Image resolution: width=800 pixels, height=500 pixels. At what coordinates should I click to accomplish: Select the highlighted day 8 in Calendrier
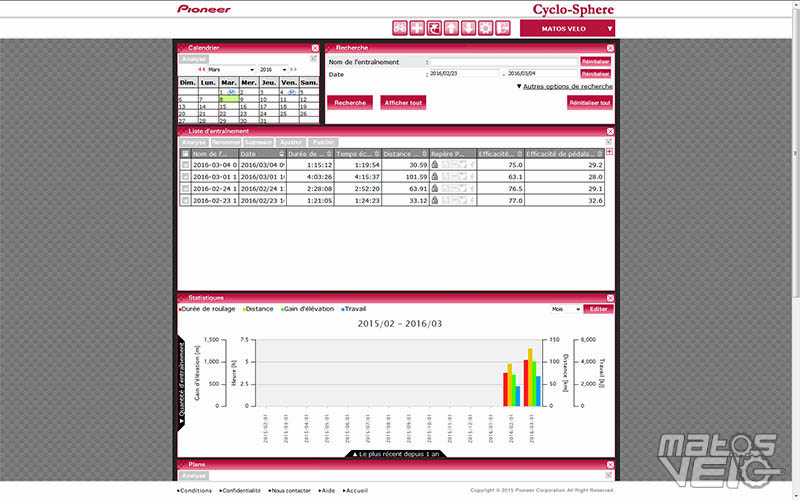pyautogui.click(x=229, y=99)
